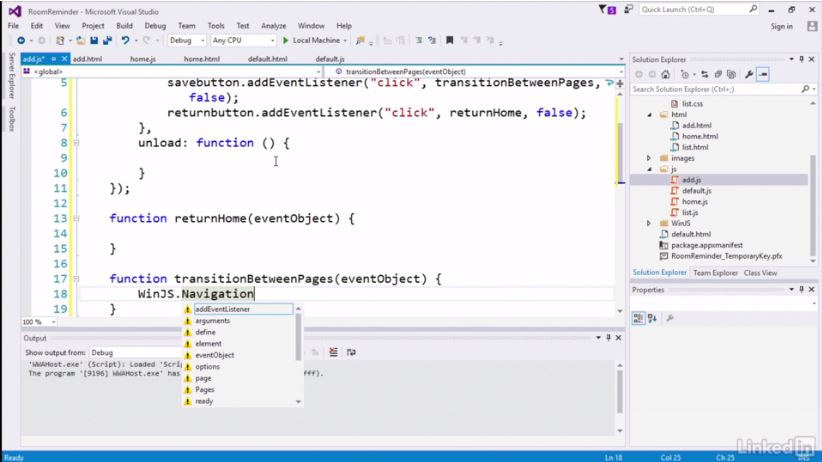Open Properties wrench icon in Solution Explorer

tap(749, 74)
